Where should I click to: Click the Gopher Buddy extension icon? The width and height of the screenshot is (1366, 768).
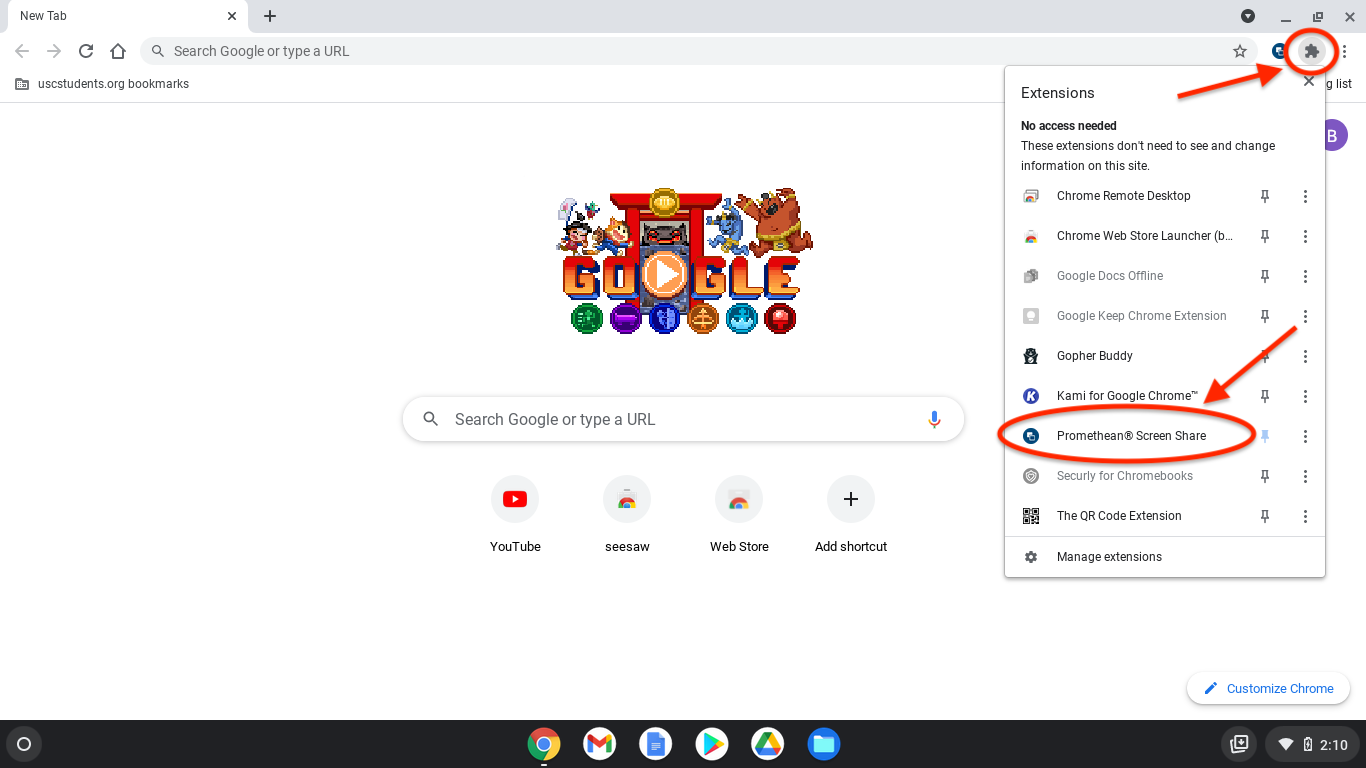coord(1031,356)
